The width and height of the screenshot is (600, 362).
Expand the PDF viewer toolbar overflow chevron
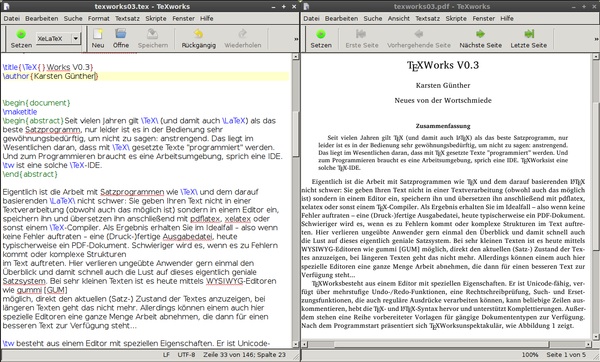click(x=596, y=39)
